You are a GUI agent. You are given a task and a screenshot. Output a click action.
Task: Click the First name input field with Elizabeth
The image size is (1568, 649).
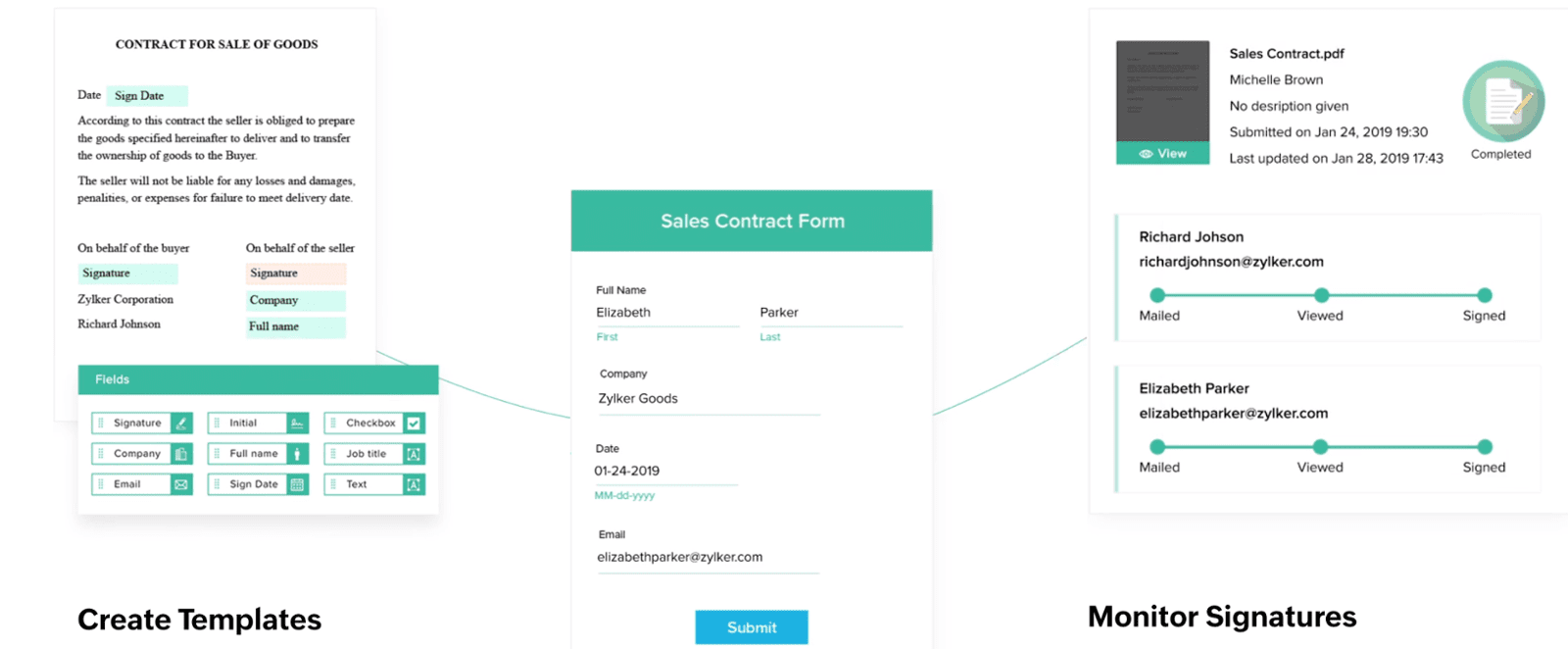click(x=667, y=313)
